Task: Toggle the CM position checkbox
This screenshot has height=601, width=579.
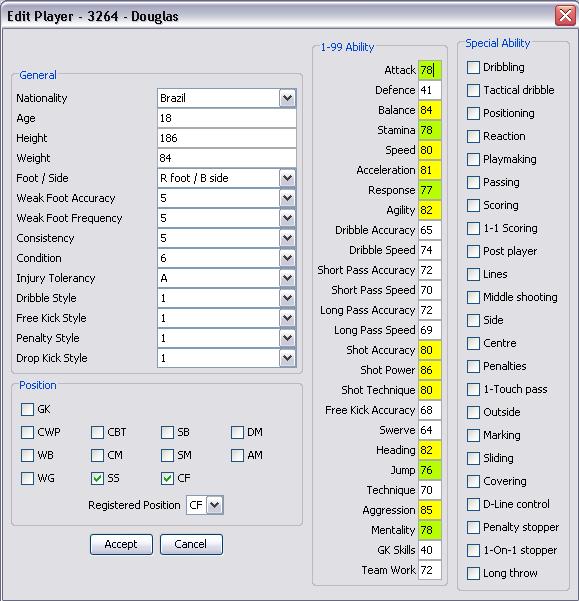Action: click(97, 455)
